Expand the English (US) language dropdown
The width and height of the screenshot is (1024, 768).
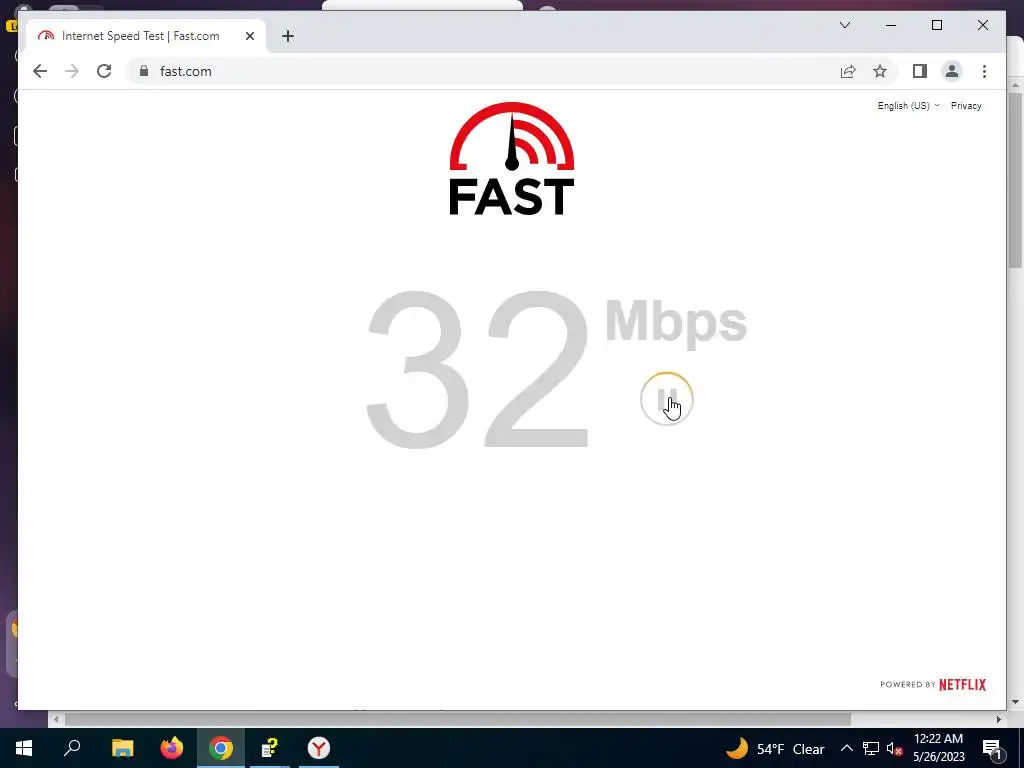(x=908, y=106)
